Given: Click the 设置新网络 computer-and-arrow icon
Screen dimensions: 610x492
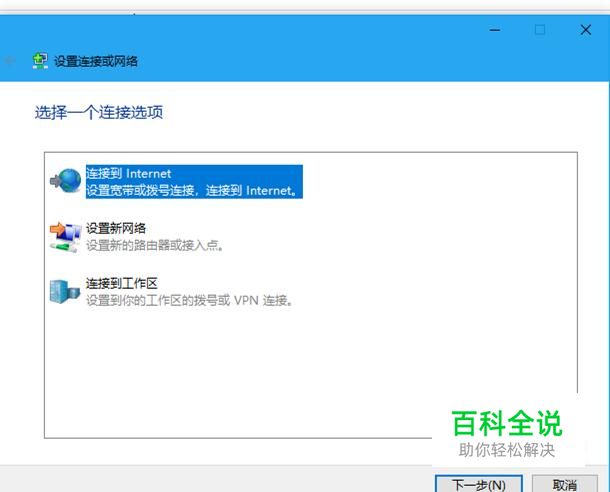Looking at the screenshot, I should tap(65, 236).
